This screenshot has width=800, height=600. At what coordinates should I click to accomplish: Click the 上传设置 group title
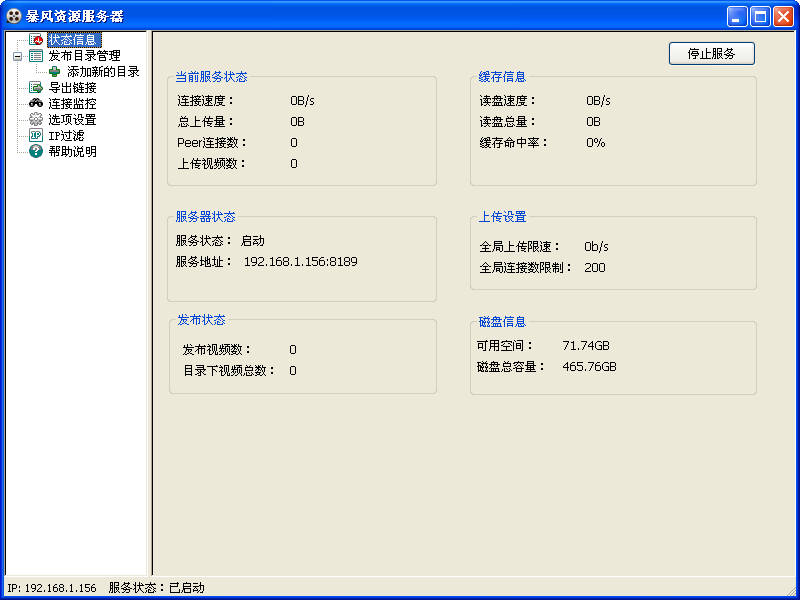pyautogui.click(x=503, y=217)
